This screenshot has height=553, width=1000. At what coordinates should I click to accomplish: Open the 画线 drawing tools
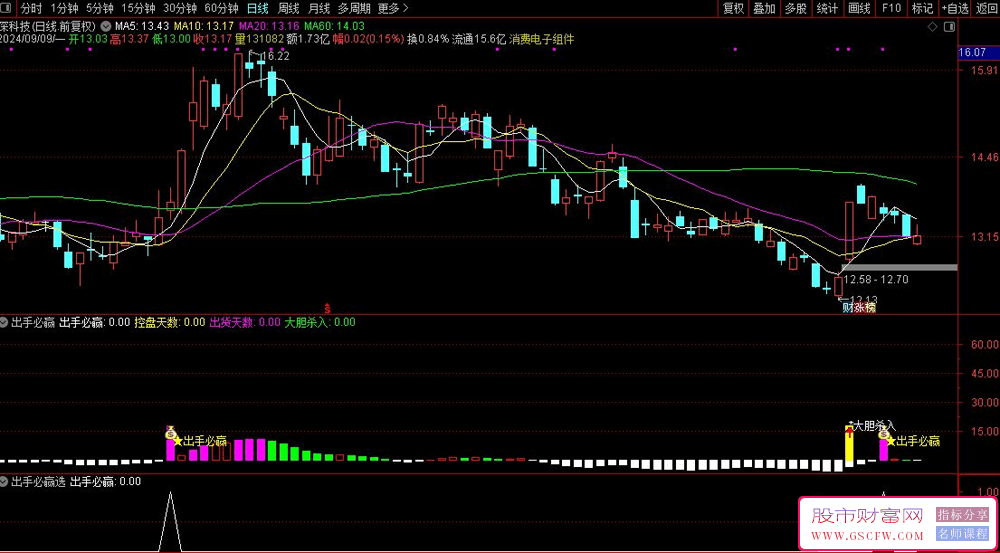click(x=859, y=8)
